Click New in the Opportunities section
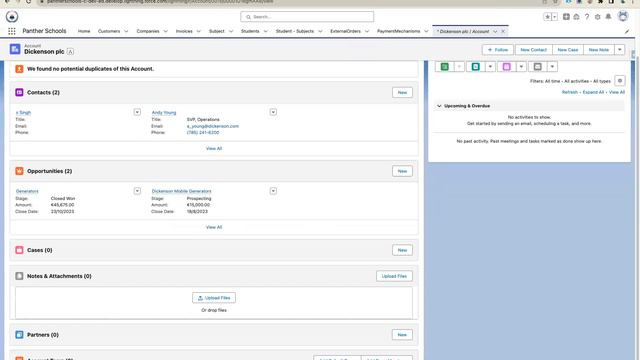The width and height of the screenshot is (640, 360). coord(402,171)
